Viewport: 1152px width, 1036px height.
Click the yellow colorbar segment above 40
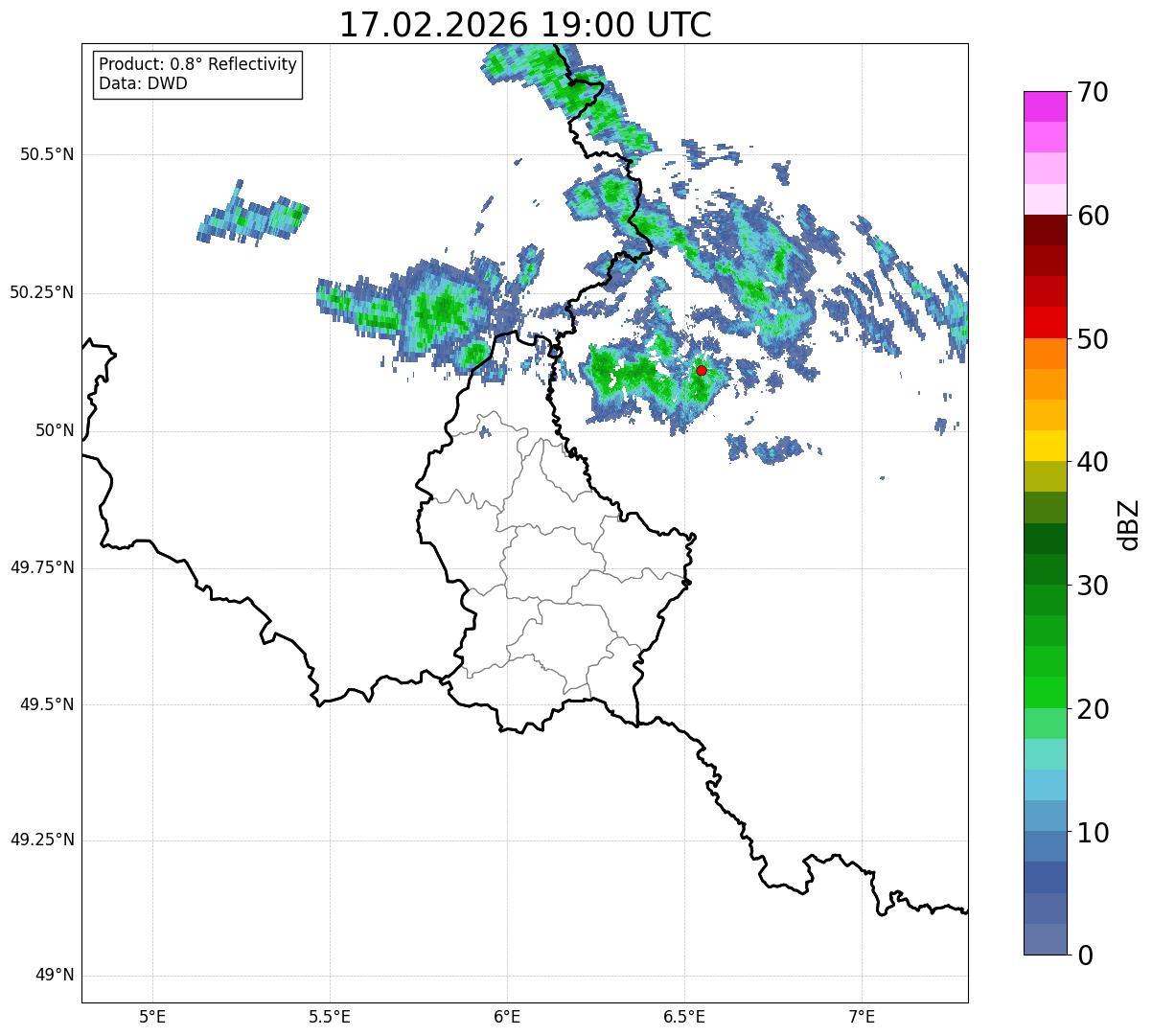click(x=1045, y=446)
